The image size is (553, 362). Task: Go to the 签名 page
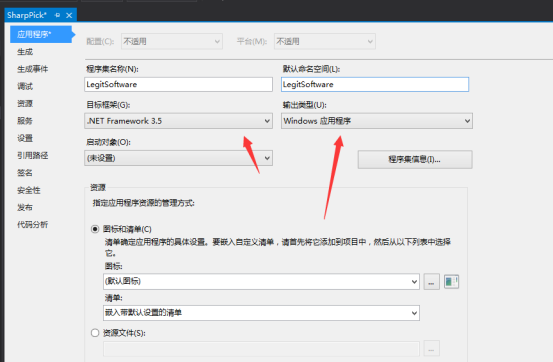[x=25, y=173]
